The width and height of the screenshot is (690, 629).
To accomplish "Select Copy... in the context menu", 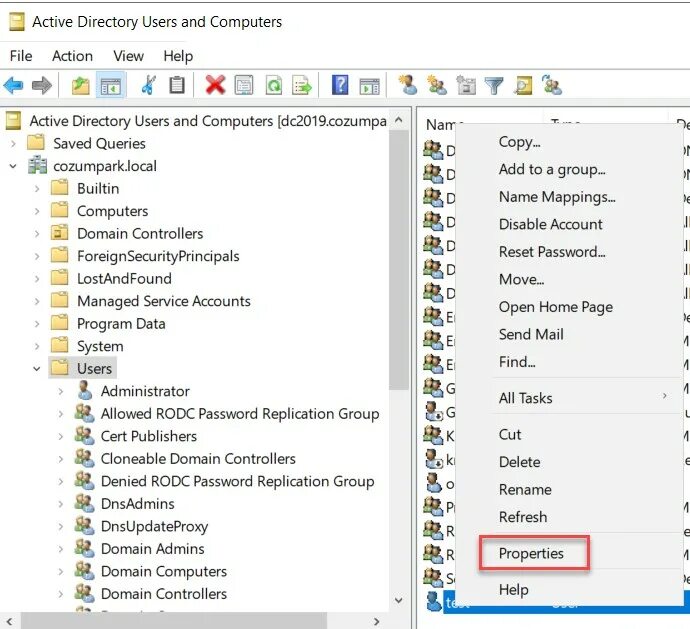I will pyautogui.click(x=520, y=142).
